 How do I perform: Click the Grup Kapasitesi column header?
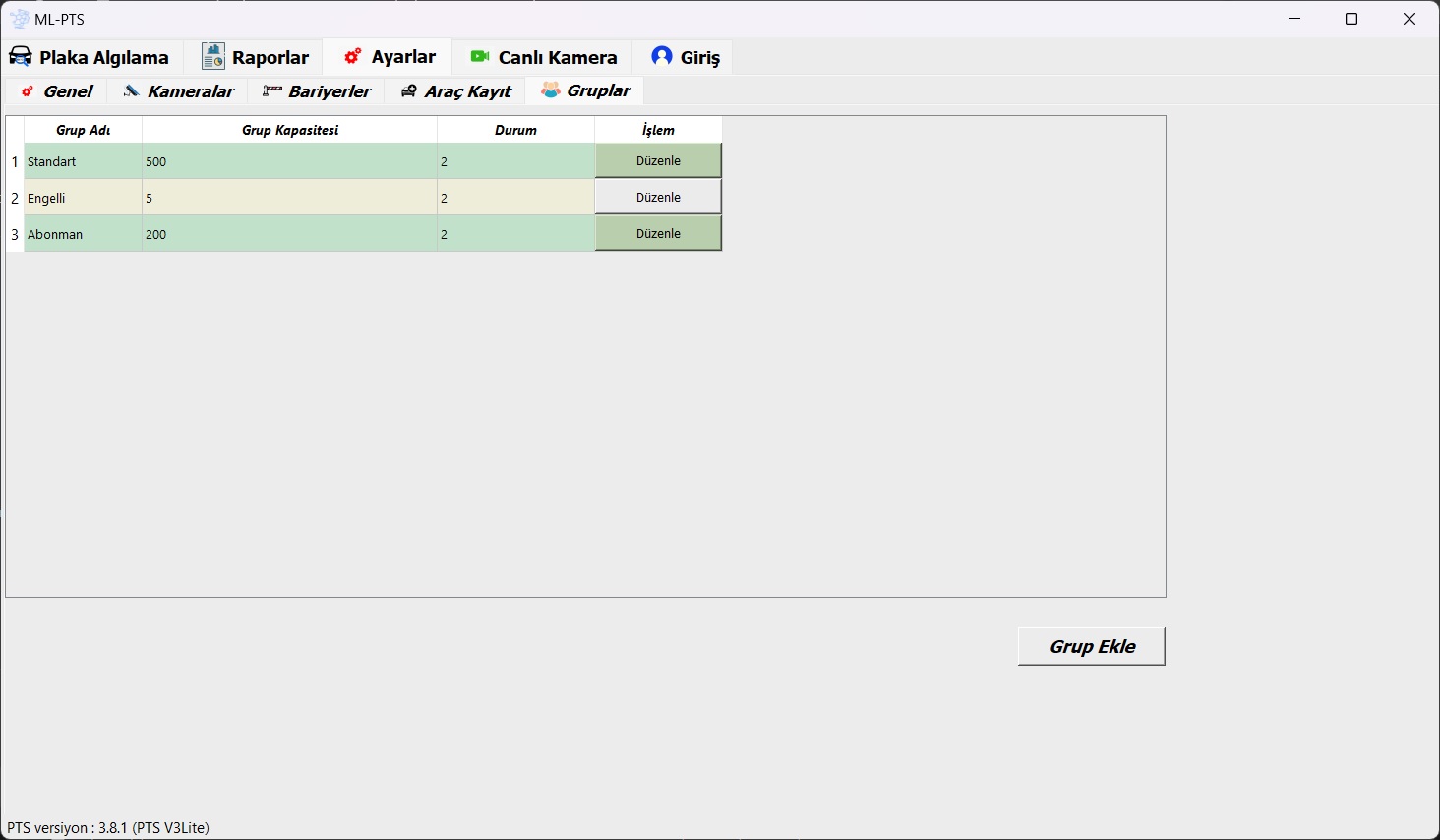click(x=290, y=130)
